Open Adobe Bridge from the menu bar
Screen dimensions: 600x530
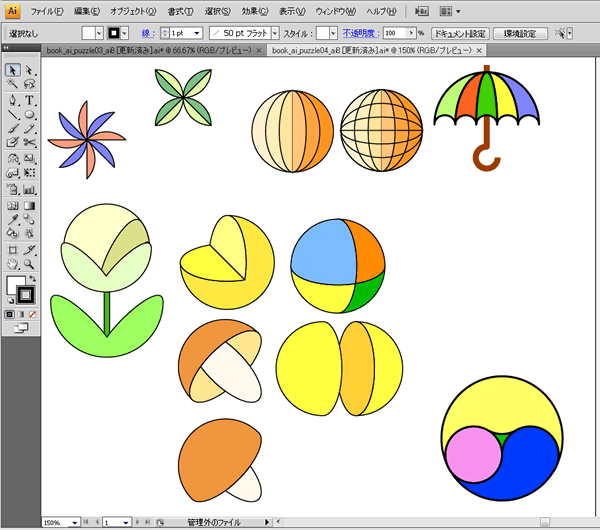[x=422, y=11]
